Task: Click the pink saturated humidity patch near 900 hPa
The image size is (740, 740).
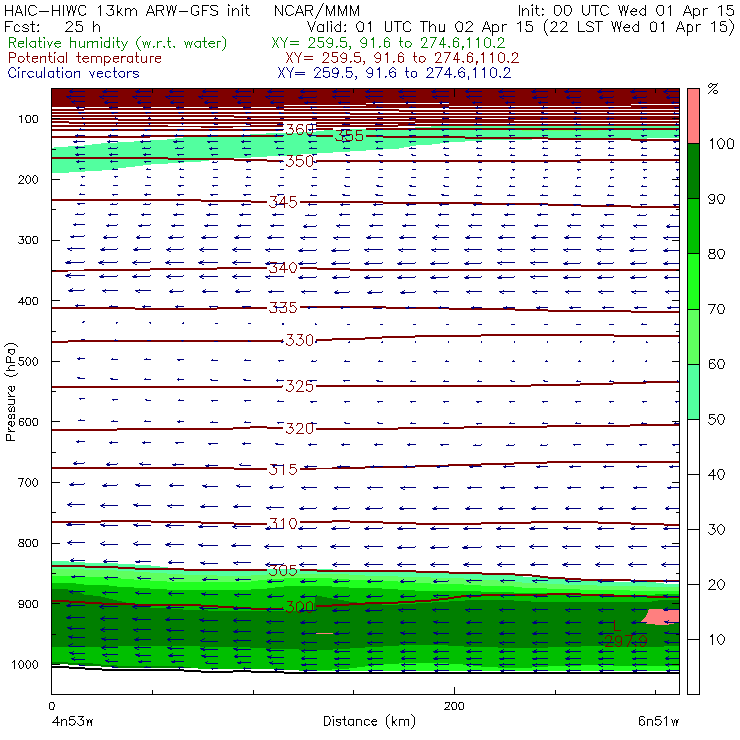Action: coord(662,617)
